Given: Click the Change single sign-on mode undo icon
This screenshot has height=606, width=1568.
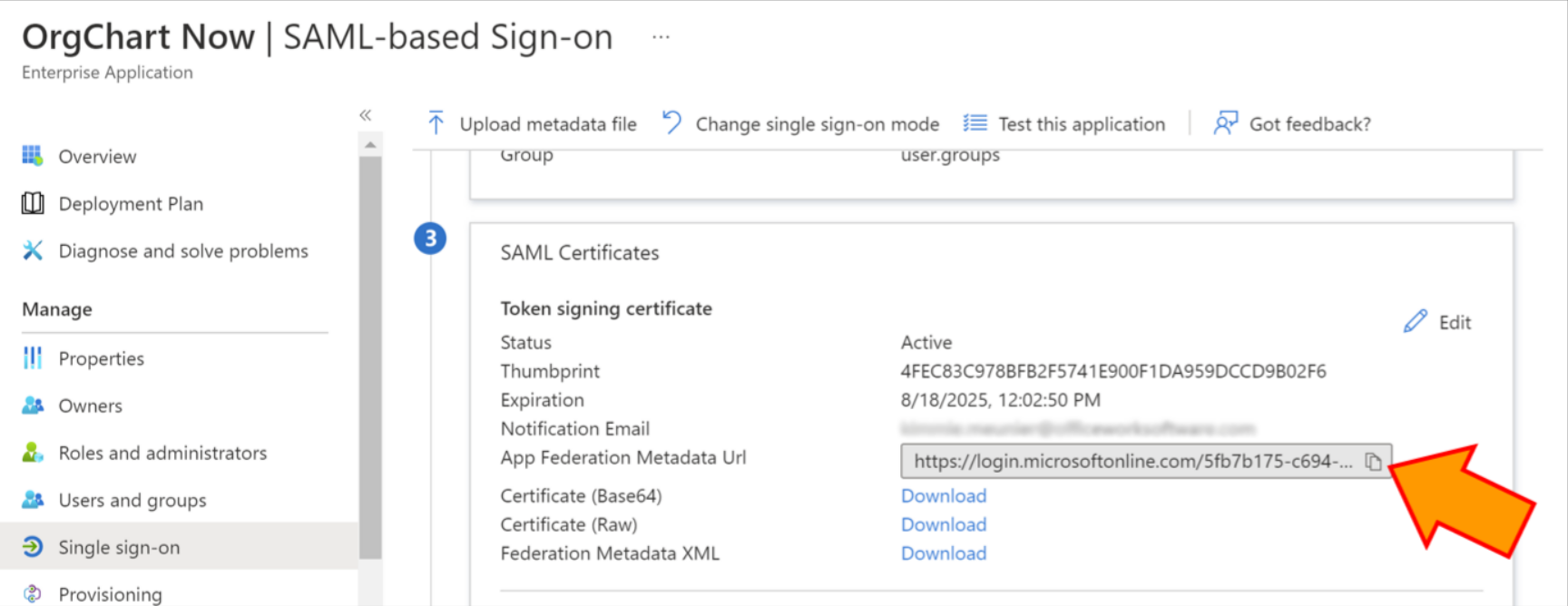Looking at the screenshot, I should (x=671, y=122).
